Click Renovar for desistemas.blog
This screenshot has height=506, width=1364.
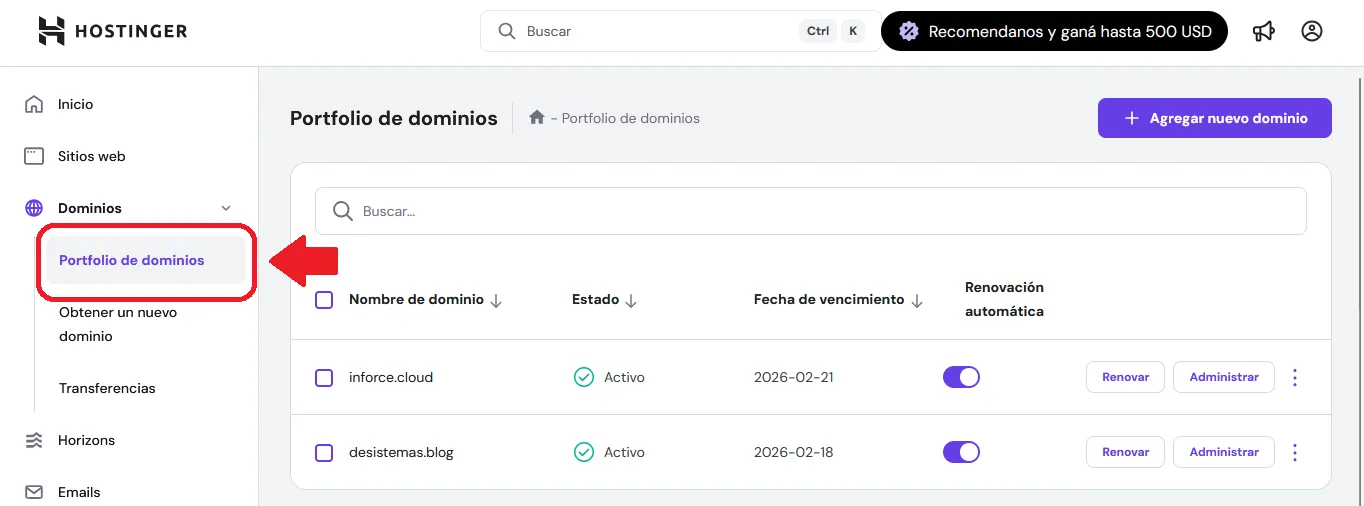(1125, 452)
